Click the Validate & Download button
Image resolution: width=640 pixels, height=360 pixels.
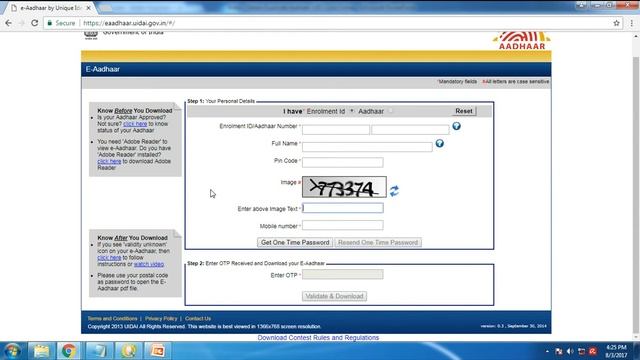[x=334, y=296]
